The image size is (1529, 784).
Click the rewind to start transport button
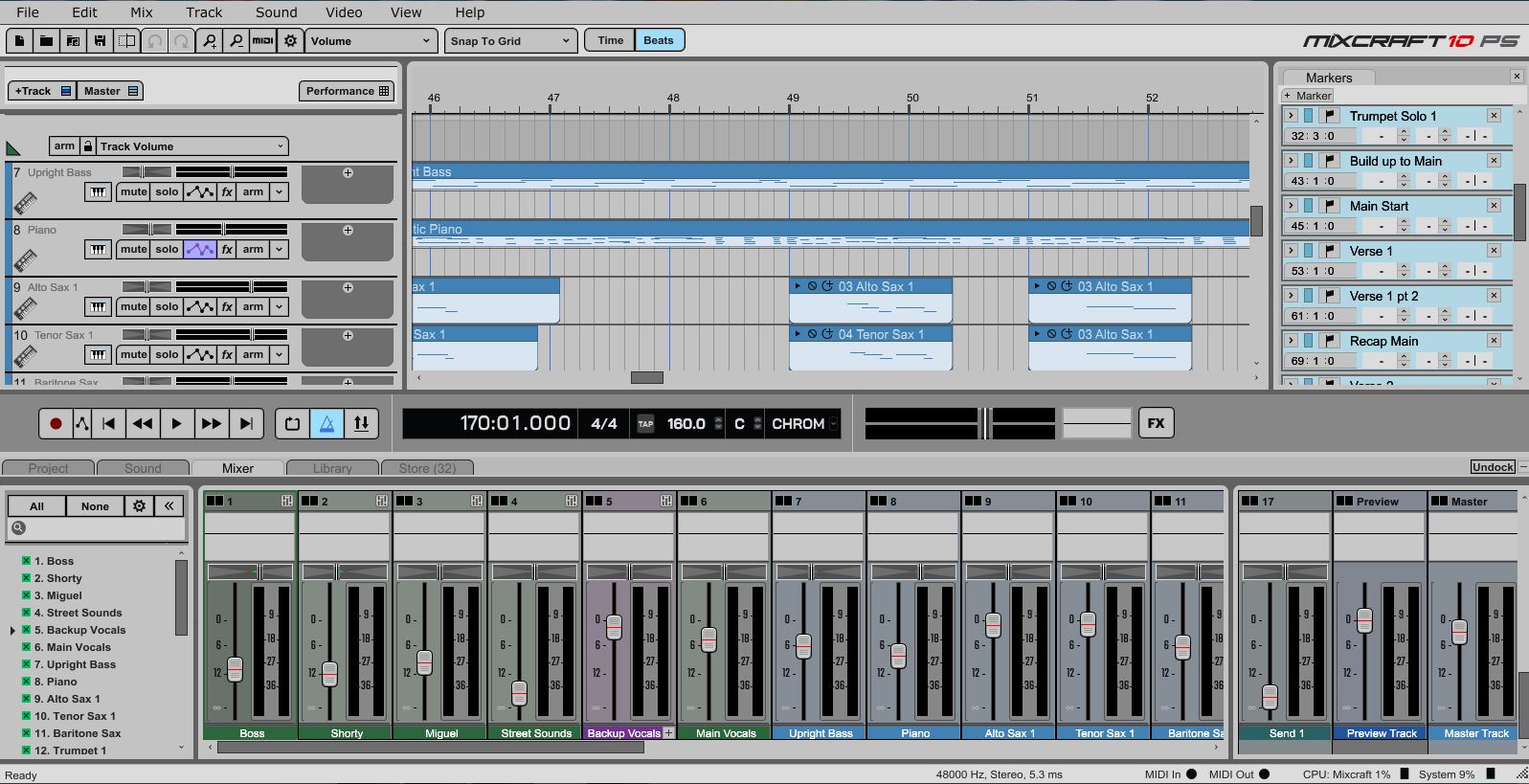109,423
